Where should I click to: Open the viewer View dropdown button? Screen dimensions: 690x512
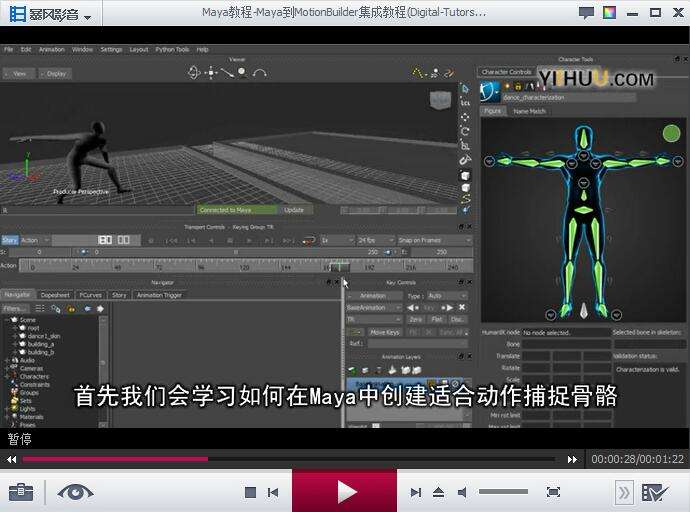18,73
